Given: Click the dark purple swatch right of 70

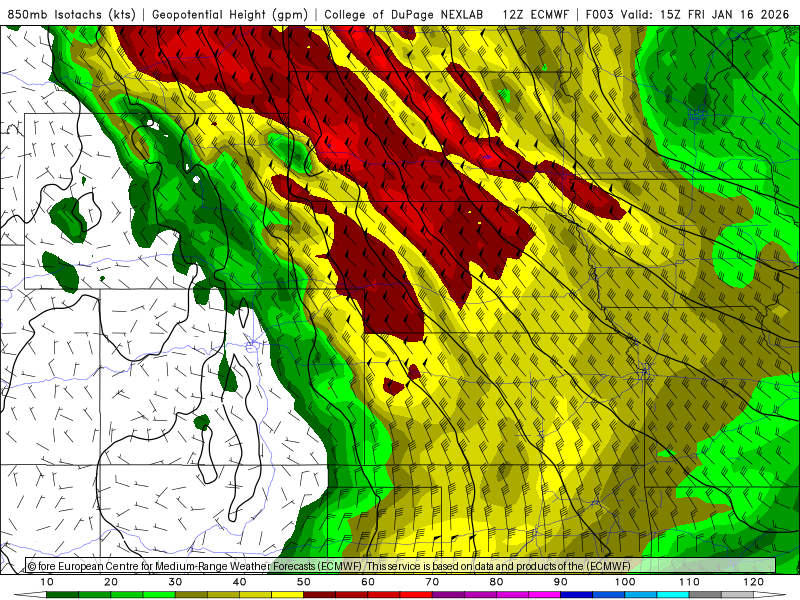Looking at the screenshot, I should click(448, 595).
